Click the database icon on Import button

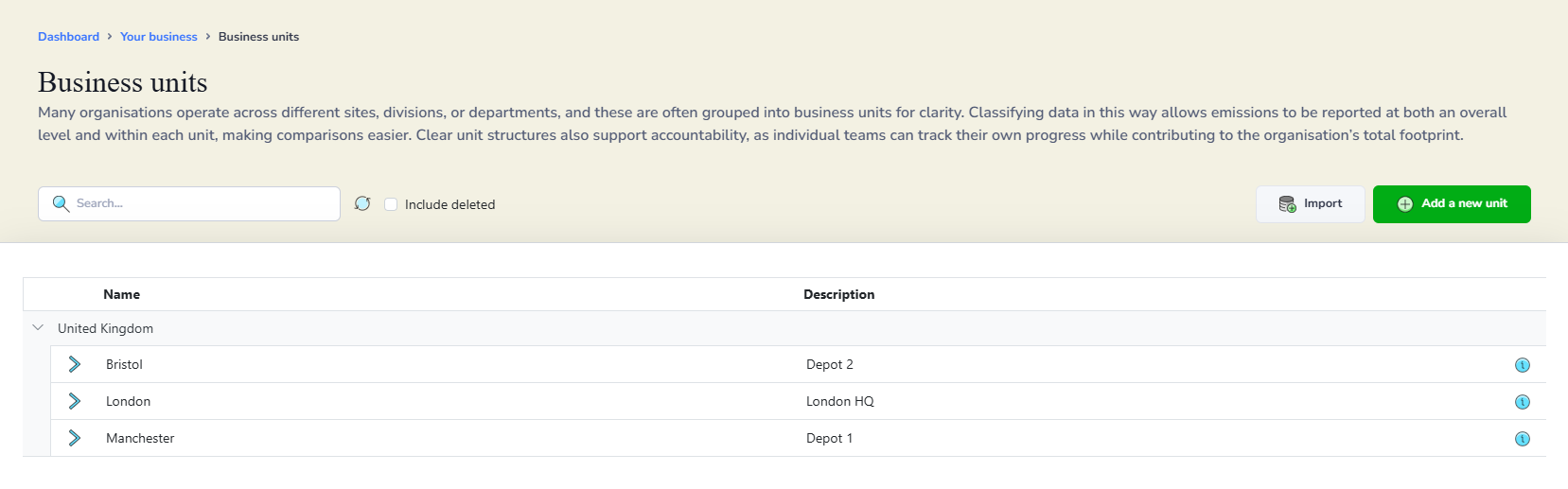(x=1287, y=203)
